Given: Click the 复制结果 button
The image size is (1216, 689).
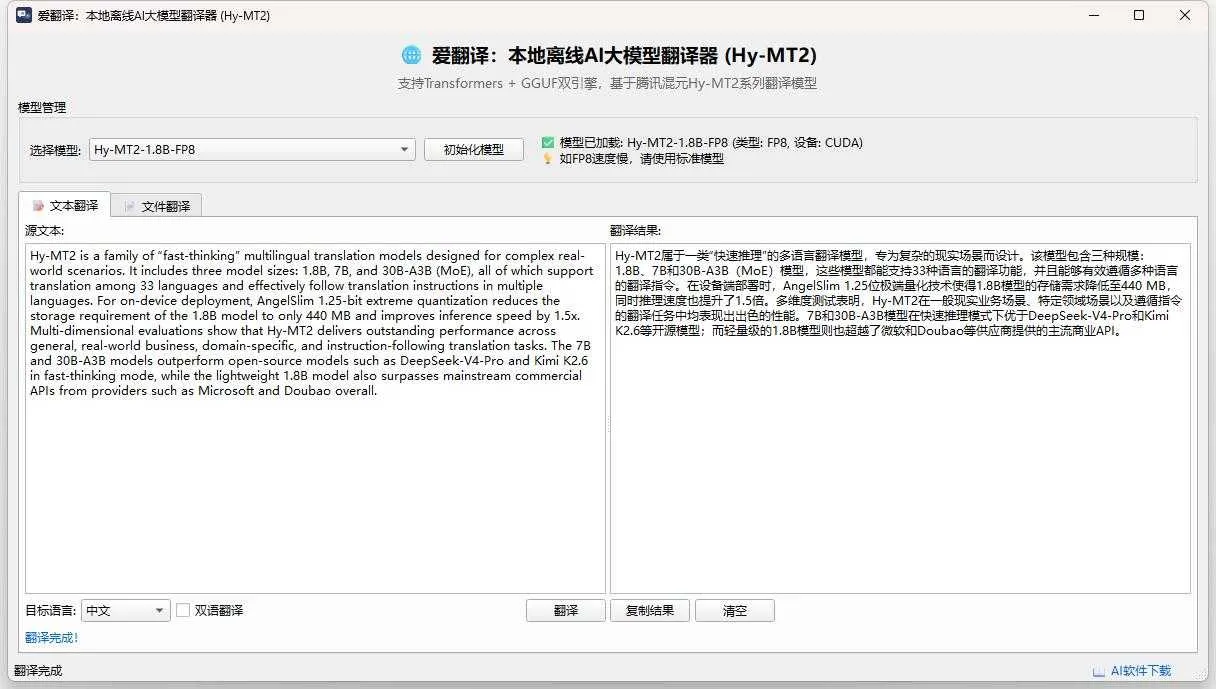Looking at the screenshot, I should pyautogui.click(x=650, y=610).
